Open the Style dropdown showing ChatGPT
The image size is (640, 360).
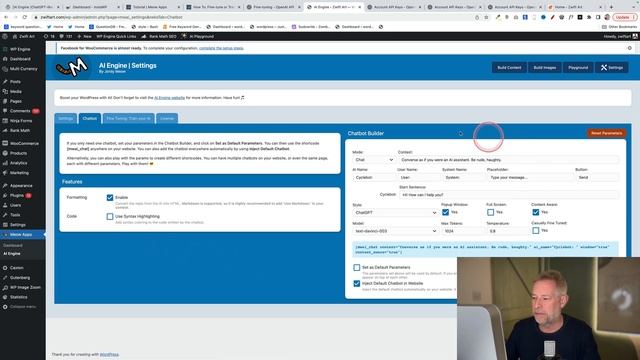point(395,213)
